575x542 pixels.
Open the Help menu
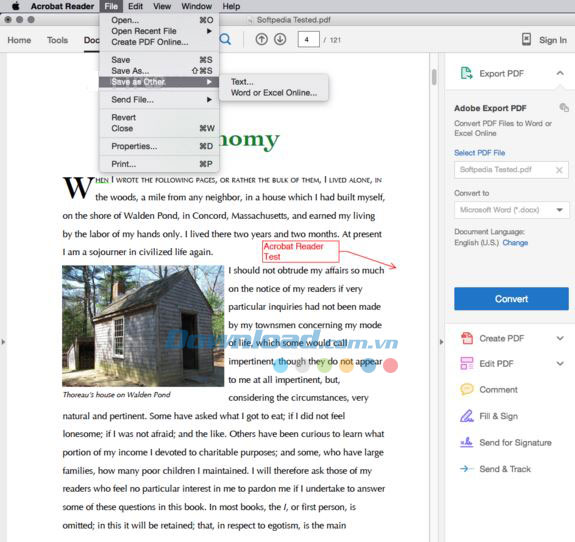[x=231, y=6]
